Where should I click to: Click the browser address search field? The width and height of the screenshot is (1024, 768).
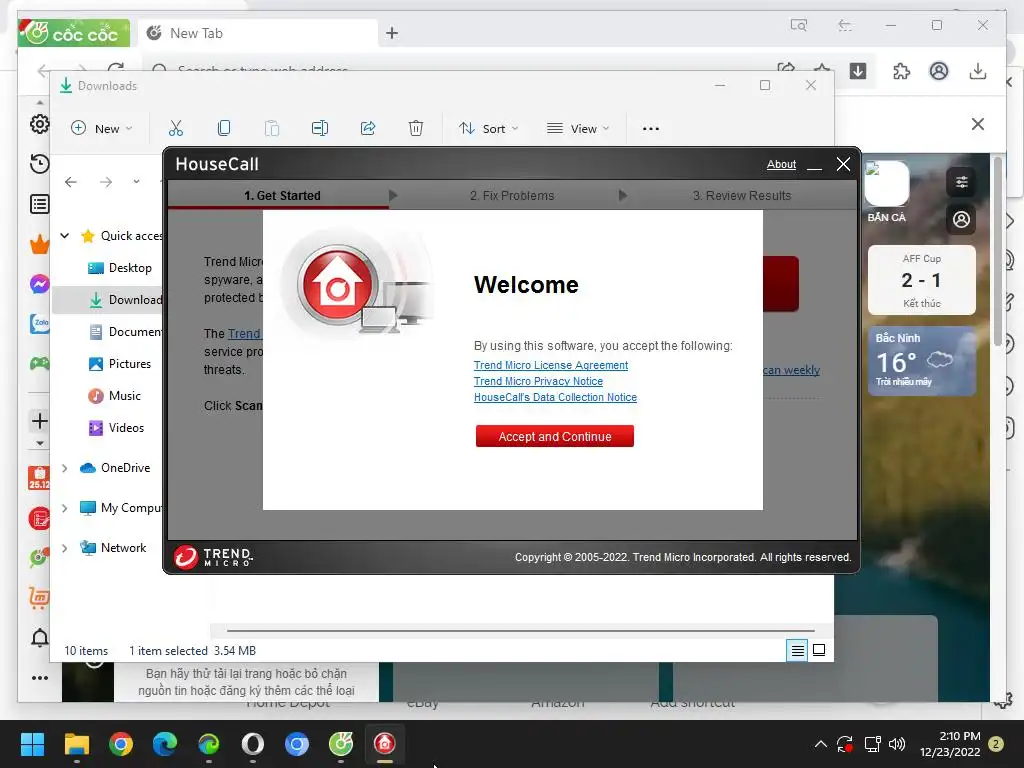(457, 67)
